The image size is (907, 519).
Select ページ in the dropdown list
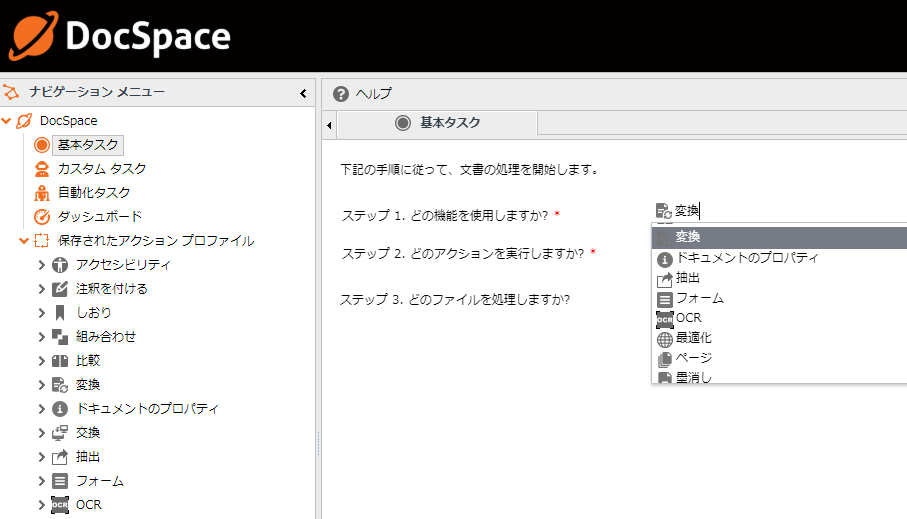pyautogui.click(x=779, y=358)
